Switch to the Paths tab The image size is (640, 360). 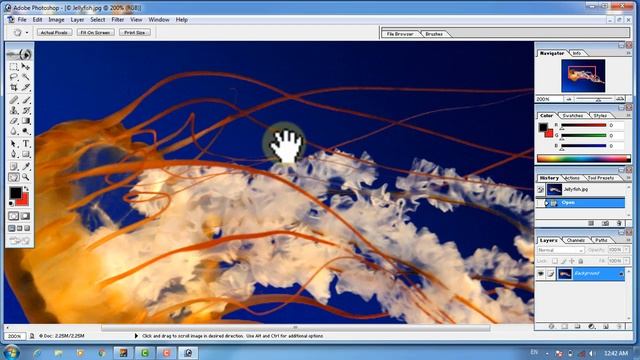coord(600,240)
